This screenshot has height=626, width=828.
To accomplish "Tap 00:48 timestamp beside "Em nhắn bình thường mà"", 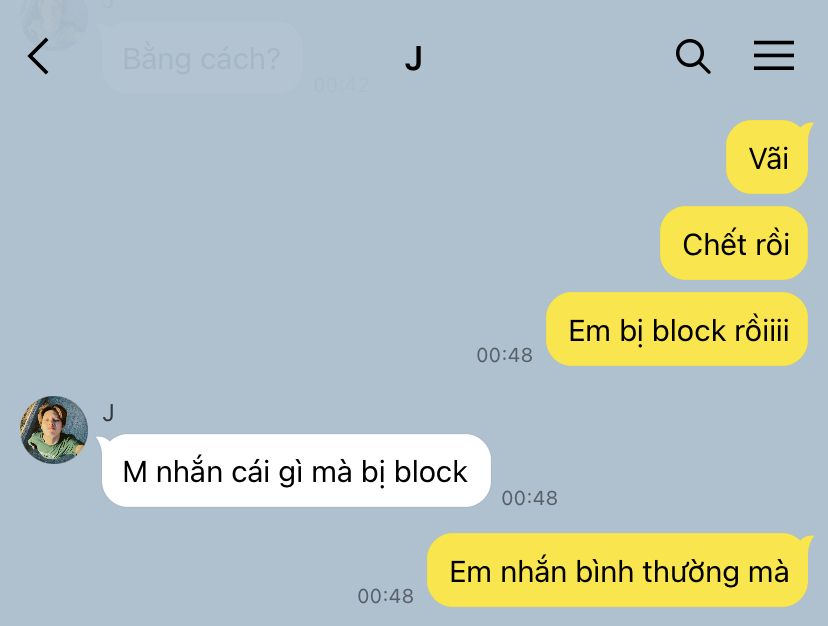I will click(385, 596).
